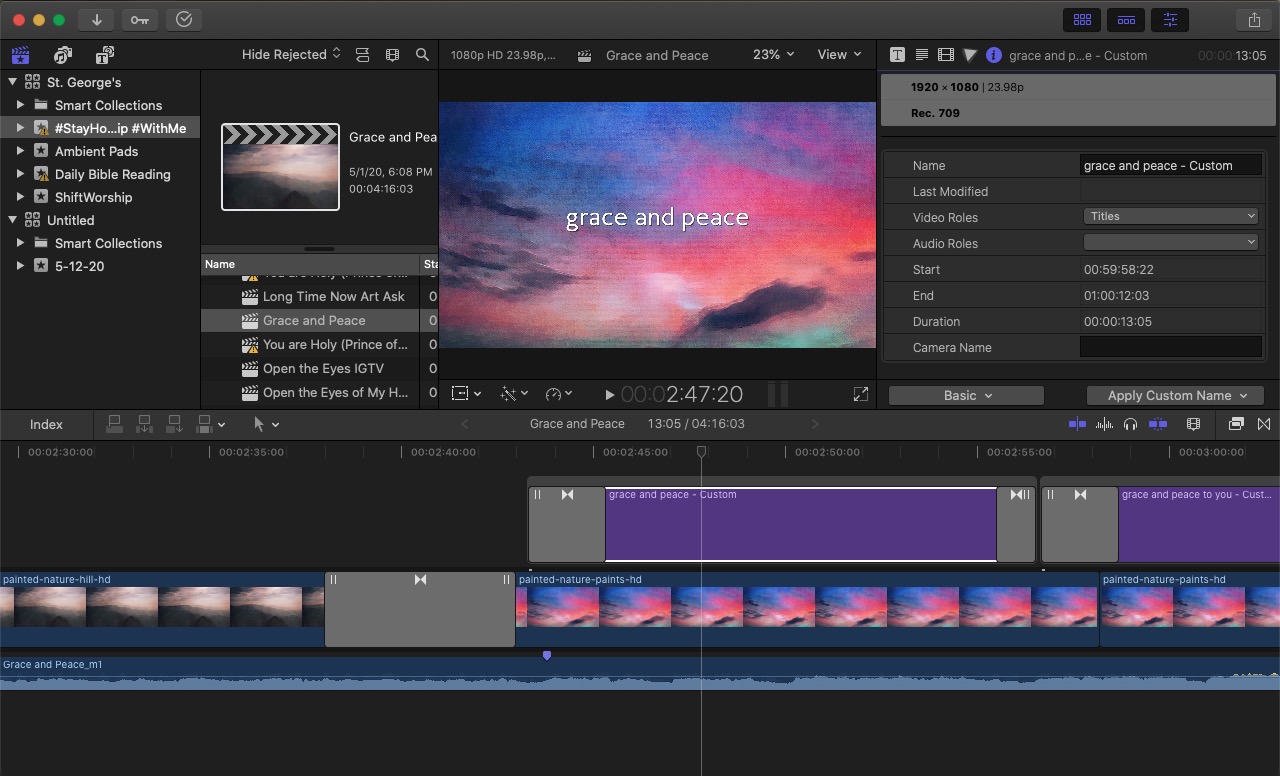The height and width of the screenshot is (776, 1280).
Task: Open the Keyword Editor key icon
Action: 139,19
